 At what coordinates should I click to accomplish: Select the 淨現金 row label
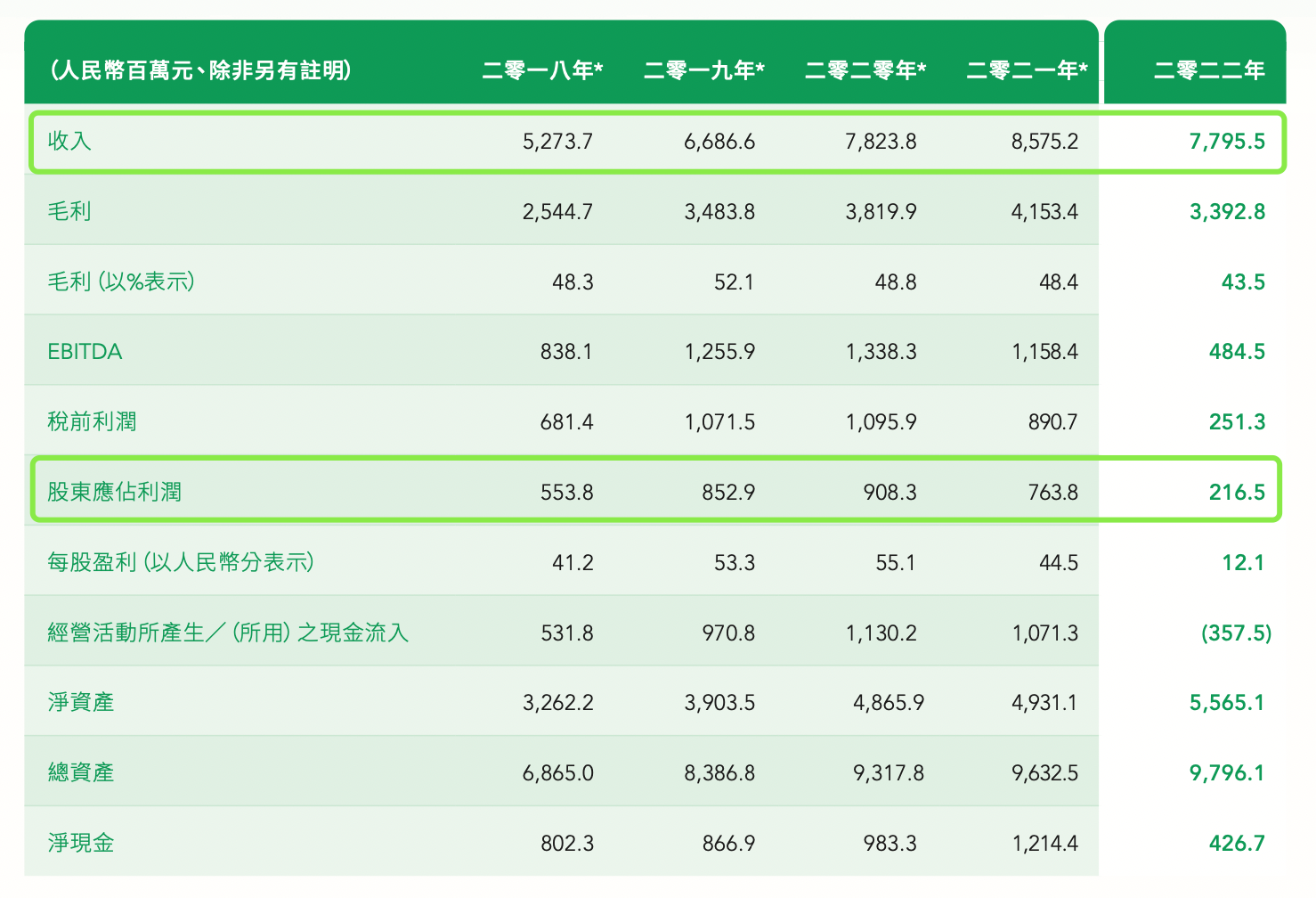click(81, 843)
